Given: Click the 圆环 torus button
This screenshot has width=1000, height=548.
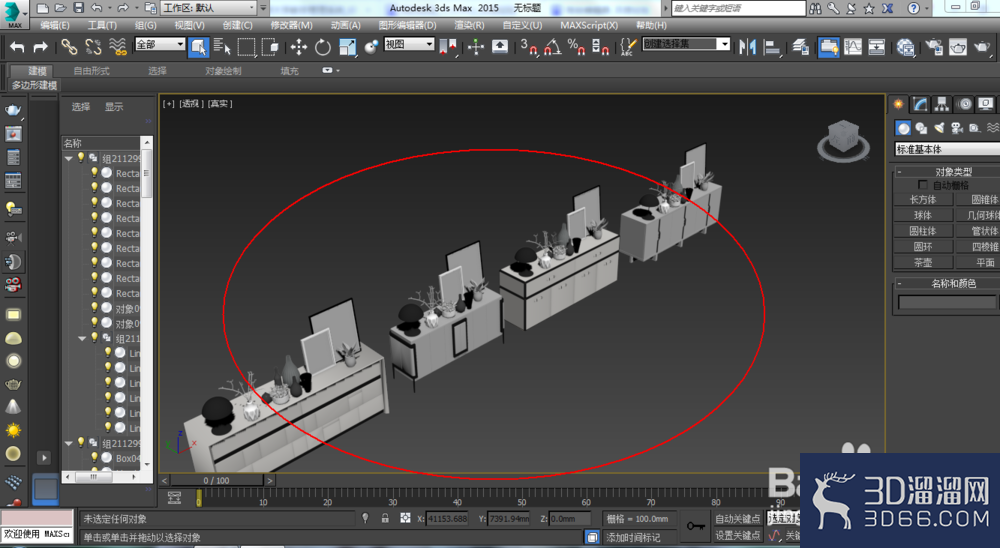Looking at the screenshot, I should click(923, 246).
